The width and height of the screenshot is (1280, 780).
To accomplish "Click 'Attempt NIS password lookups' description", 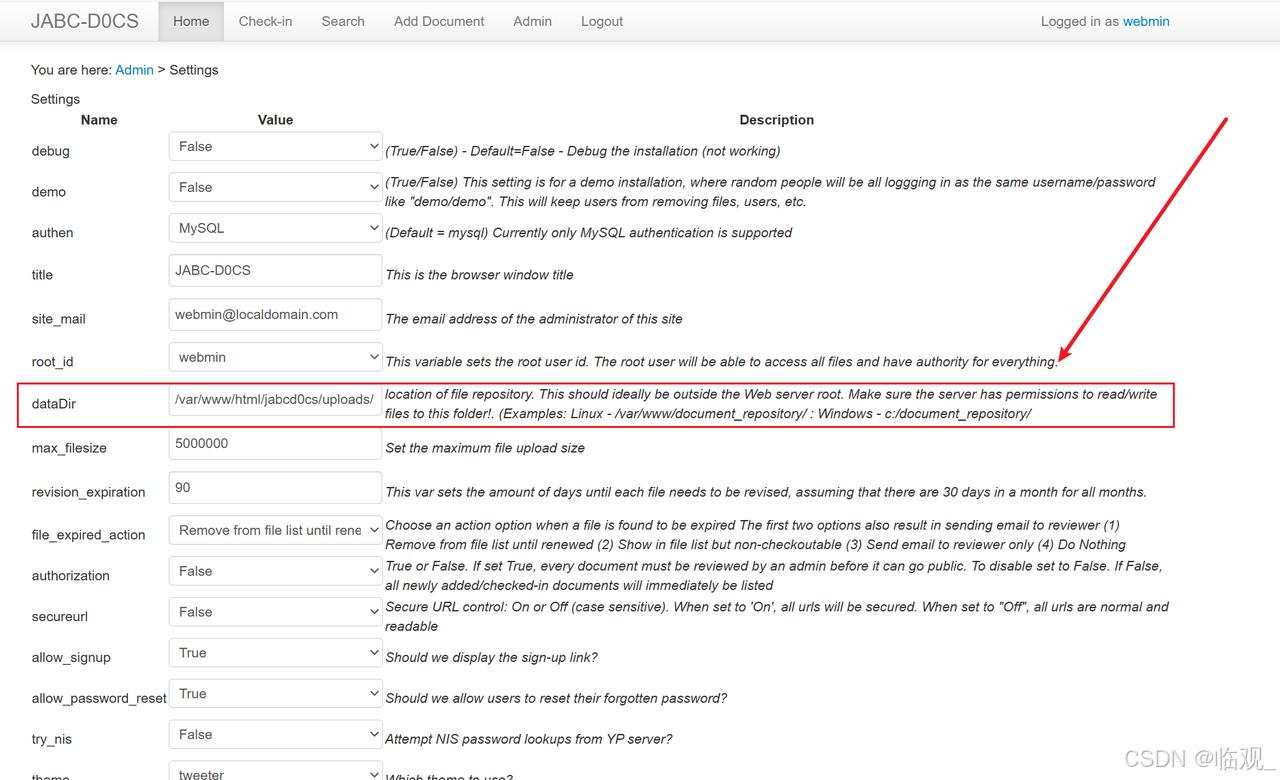I will 529,739.
